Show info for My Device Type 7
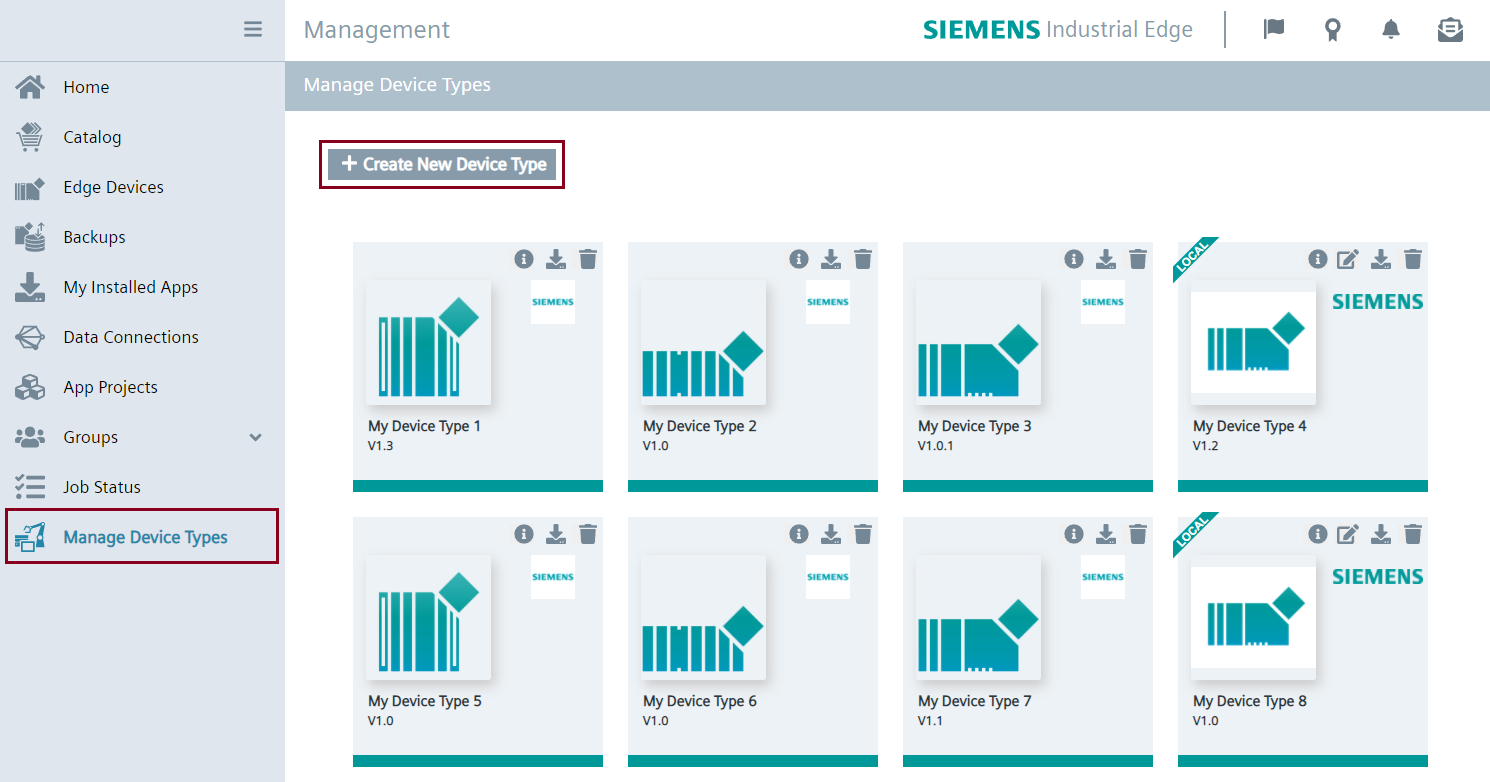The width and height of the screenshot is (1490, 782). click(1074, 534)
